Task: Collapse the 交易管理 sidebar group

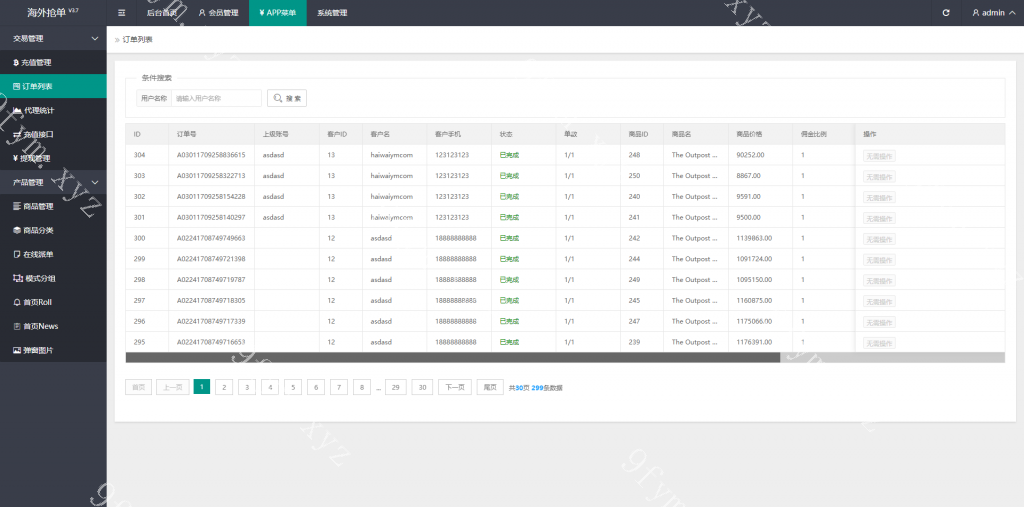Action: coord(53,39)
